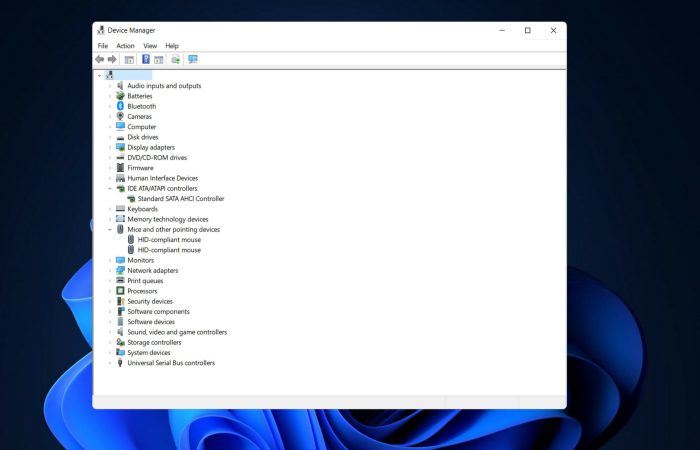Expand the Monitors category arrow
The image size is (700, 450).
click(x=110, y=260)
